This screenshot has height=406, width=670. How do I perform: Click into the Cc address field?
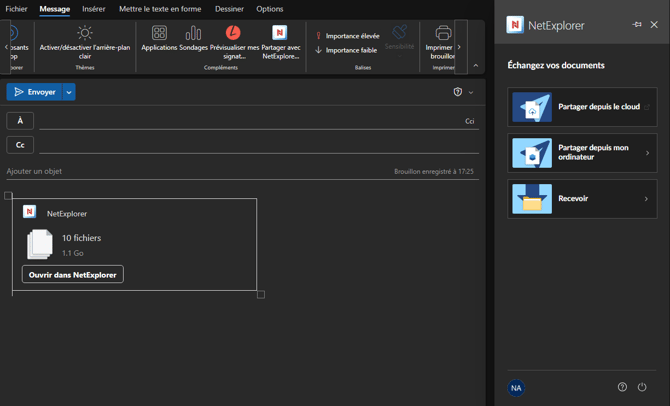pyautogui.click(x=259, y=145)
